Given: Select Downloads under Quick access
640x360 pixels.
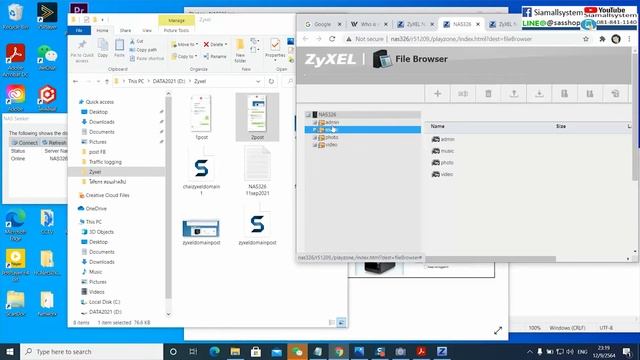Looking at the screenshot, I should (102, 122).
